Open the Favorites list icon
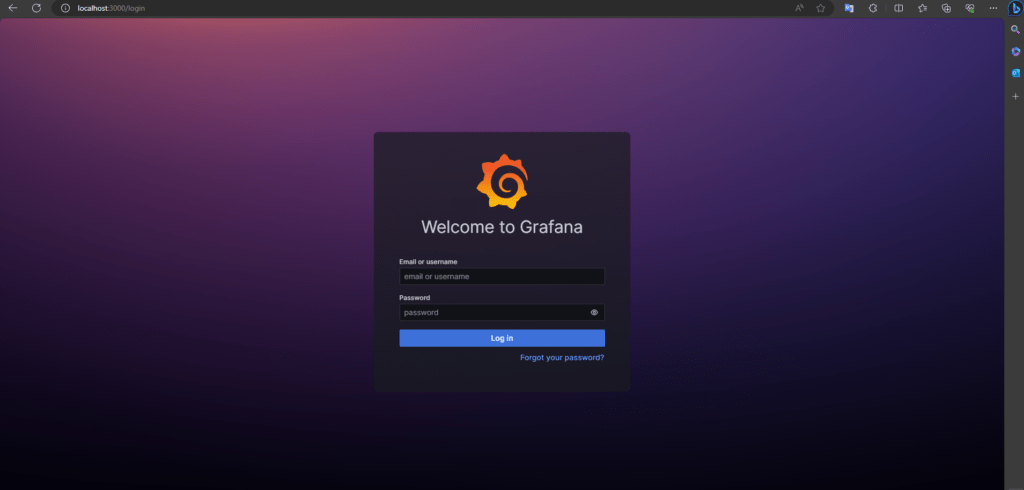Viewport: 1024px width, 490px height. 922,8
